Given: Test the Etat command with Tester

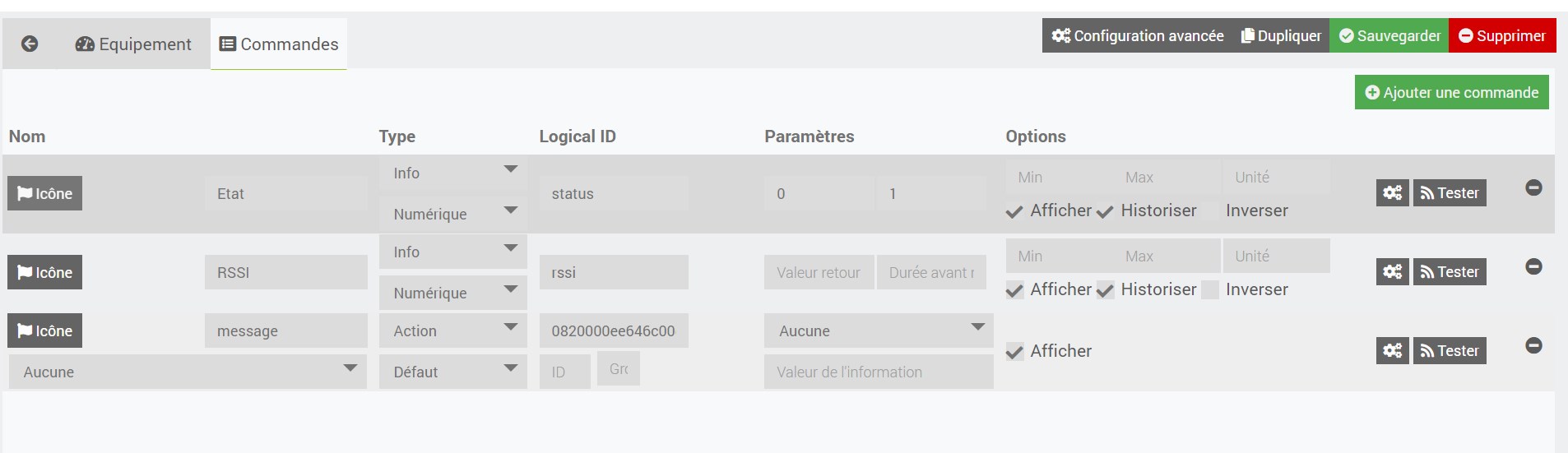Looking at the screenshot, I should pyautogui.click(x=1450, y=192).
